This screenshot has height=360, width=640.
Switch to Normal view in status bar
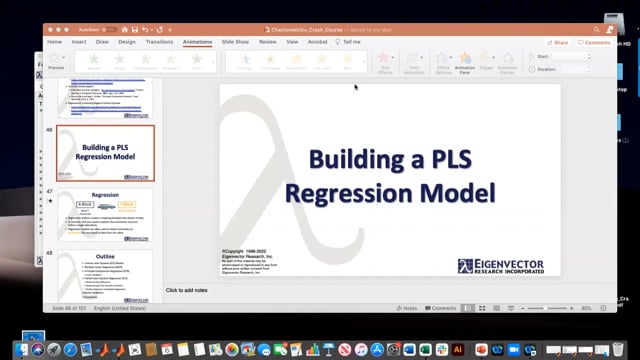(x=468, y=308)
